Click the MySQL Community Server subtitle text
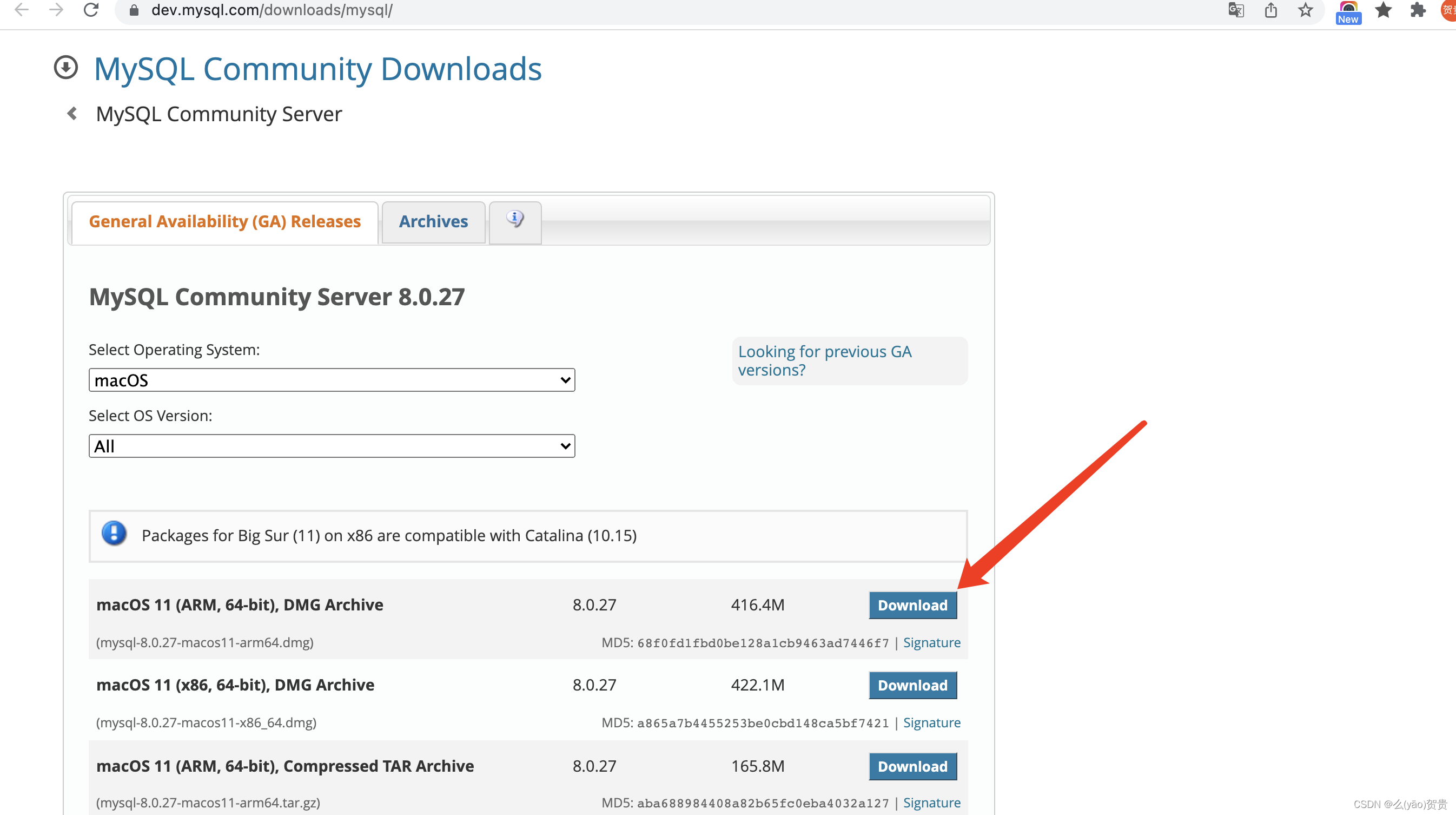Viewport: 1456px width, 815px height. (219, 115)
